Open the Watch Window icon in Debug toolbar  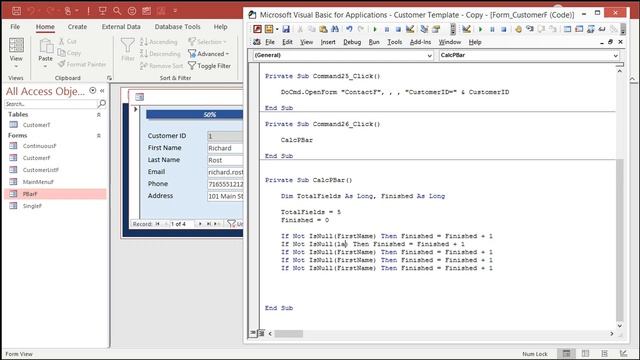point(590,29)
